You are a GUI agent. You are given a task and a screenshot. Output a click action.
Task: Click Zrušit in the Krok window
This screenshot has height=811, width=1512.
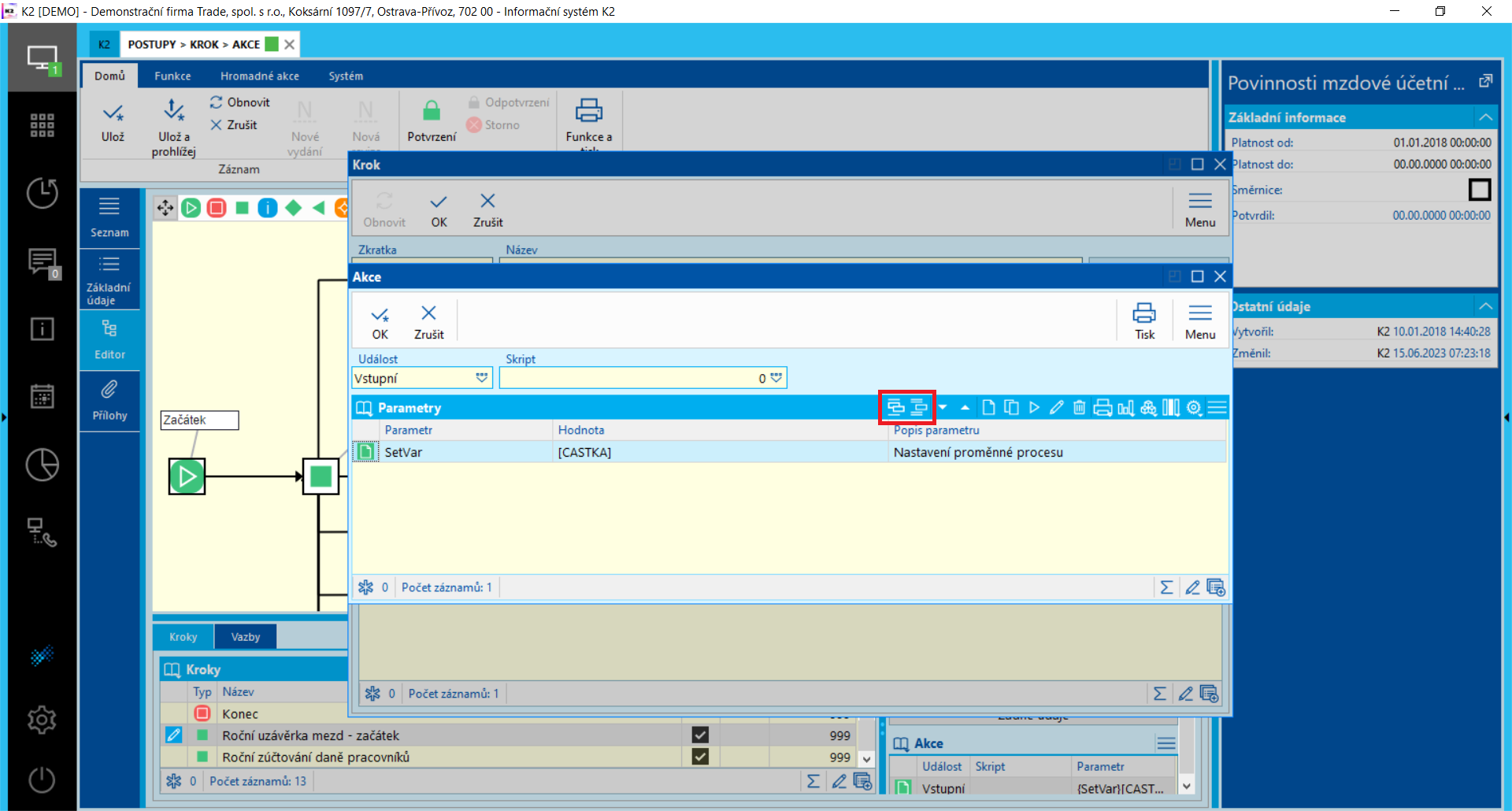(x=488, y=209)
